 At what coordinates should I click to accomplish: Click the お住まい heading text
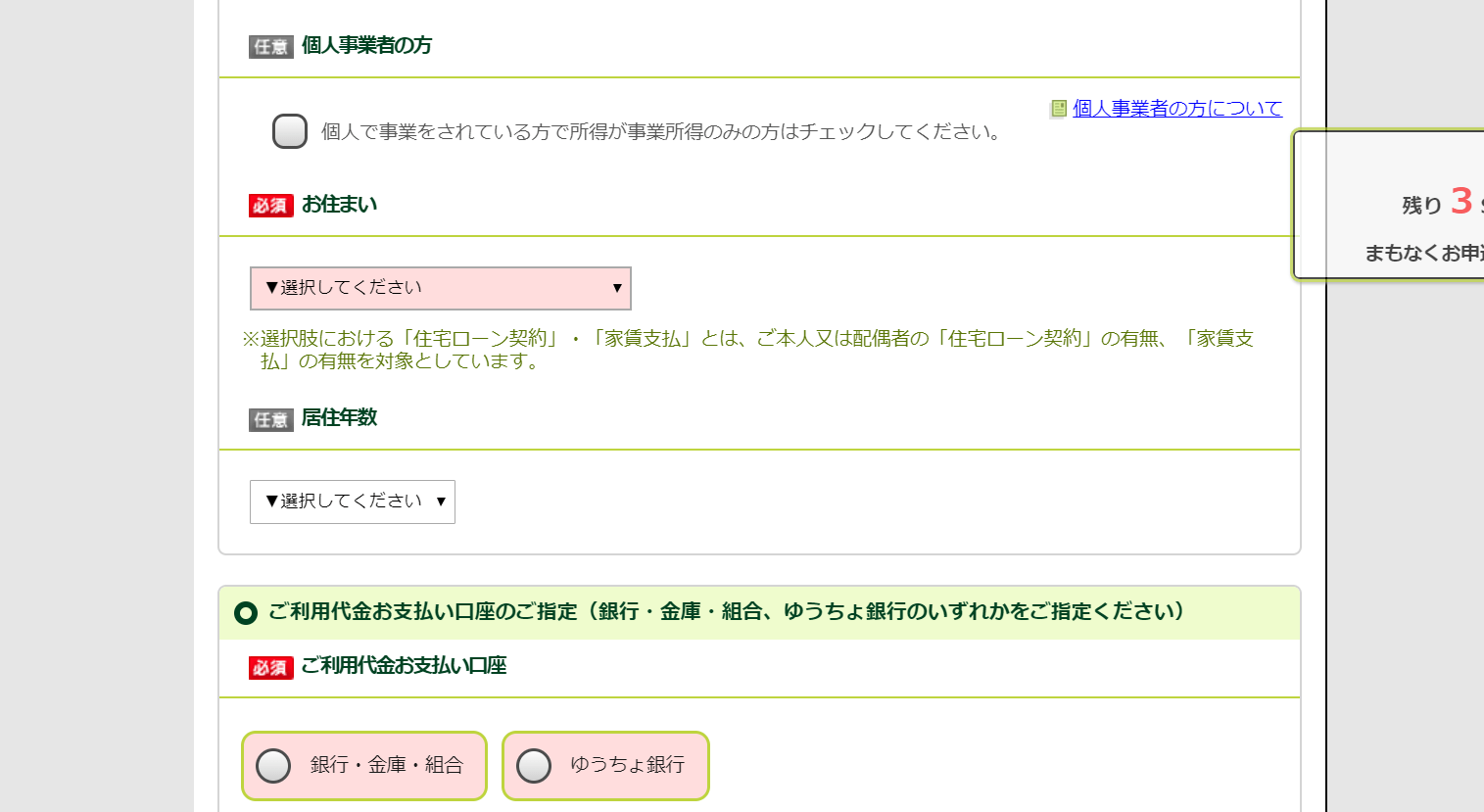click(x=339, y=204)
